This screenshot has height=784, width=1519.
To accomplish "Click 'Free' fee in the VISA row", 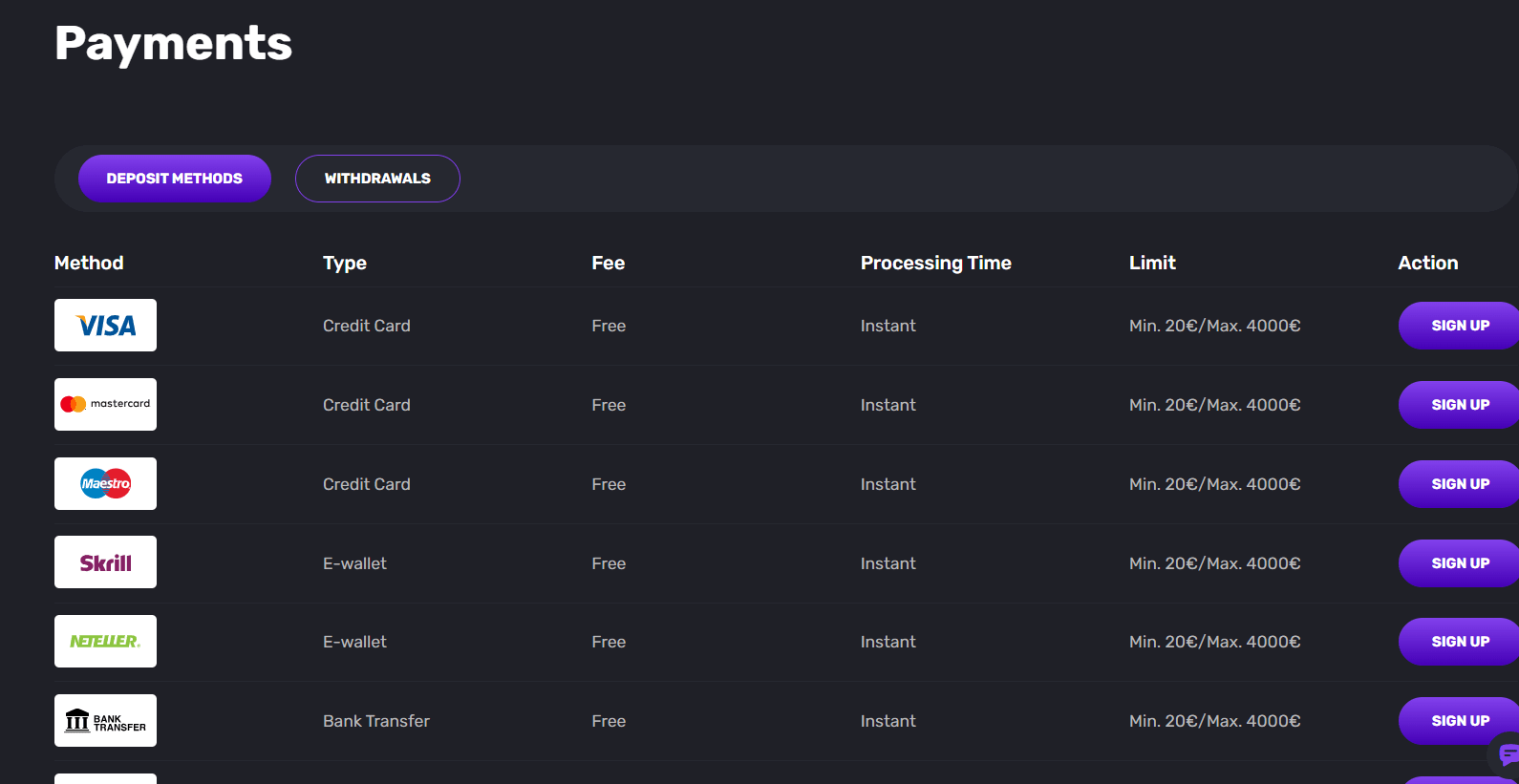I will point(609,326).
